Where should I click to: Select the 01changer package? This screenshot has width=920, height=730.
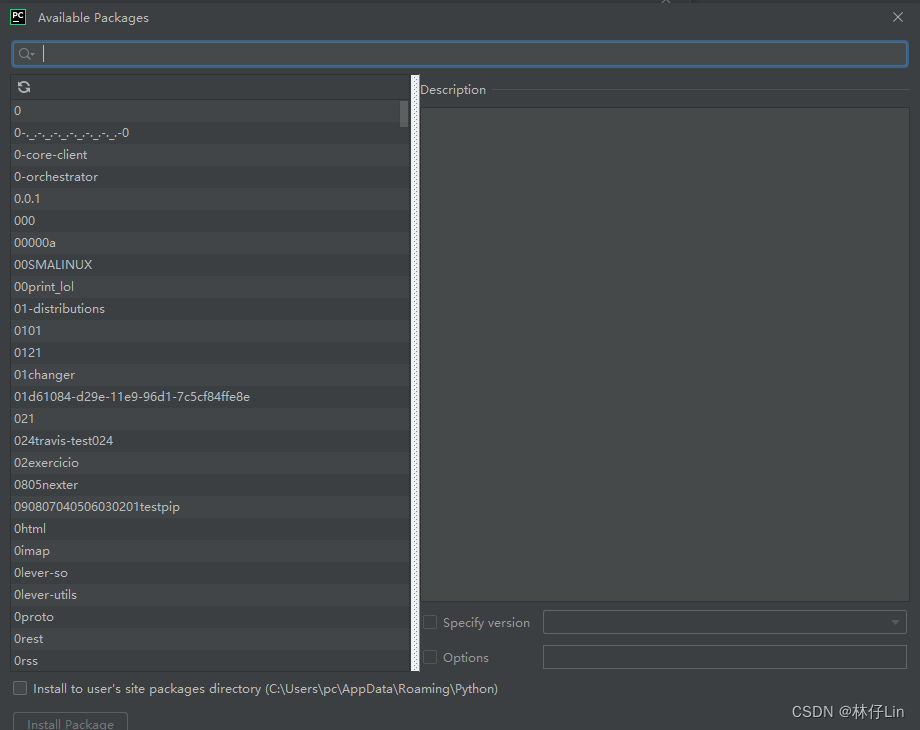(210, 375)
